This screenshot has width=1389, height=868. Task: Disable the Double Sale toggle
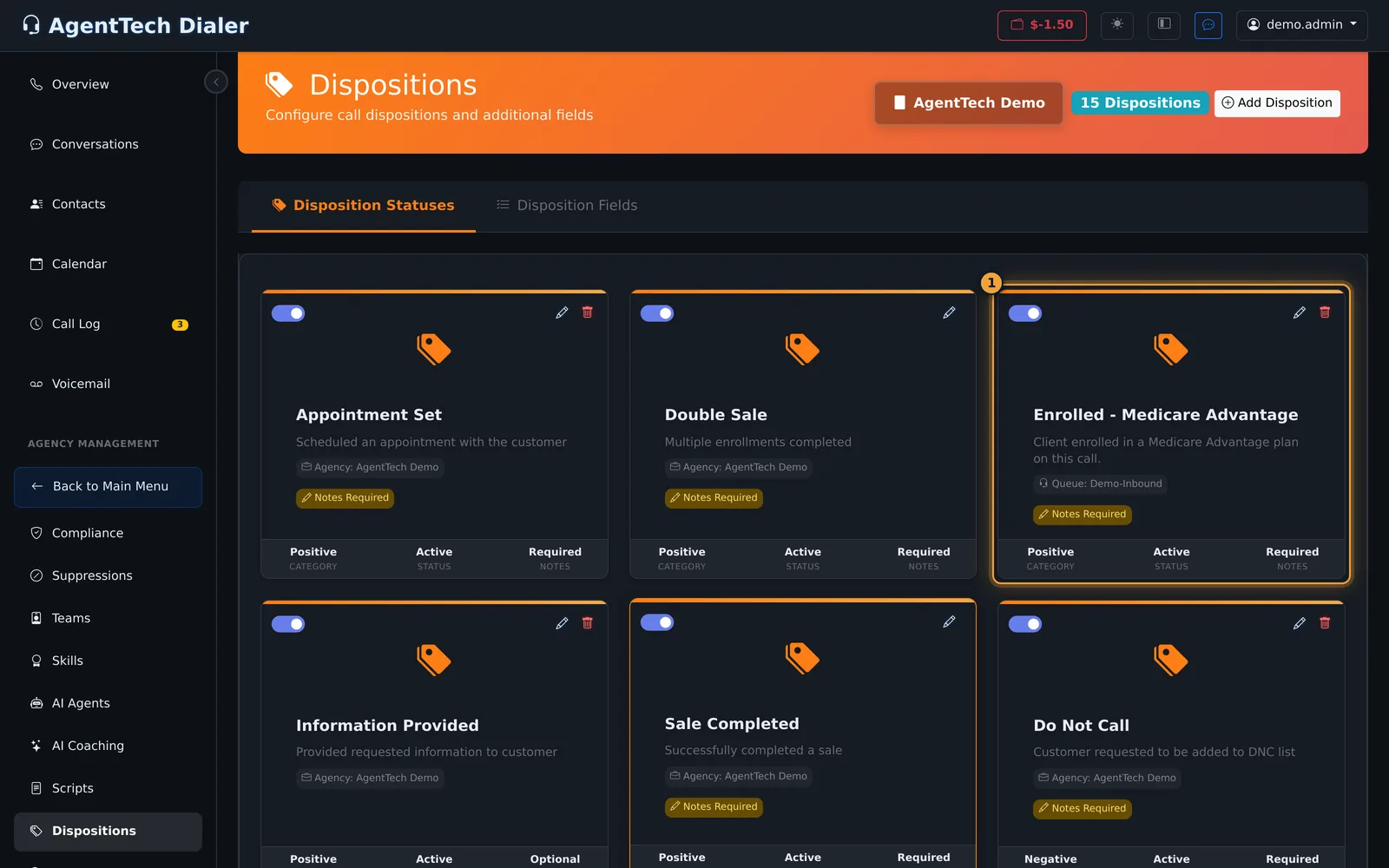[657, 313]
